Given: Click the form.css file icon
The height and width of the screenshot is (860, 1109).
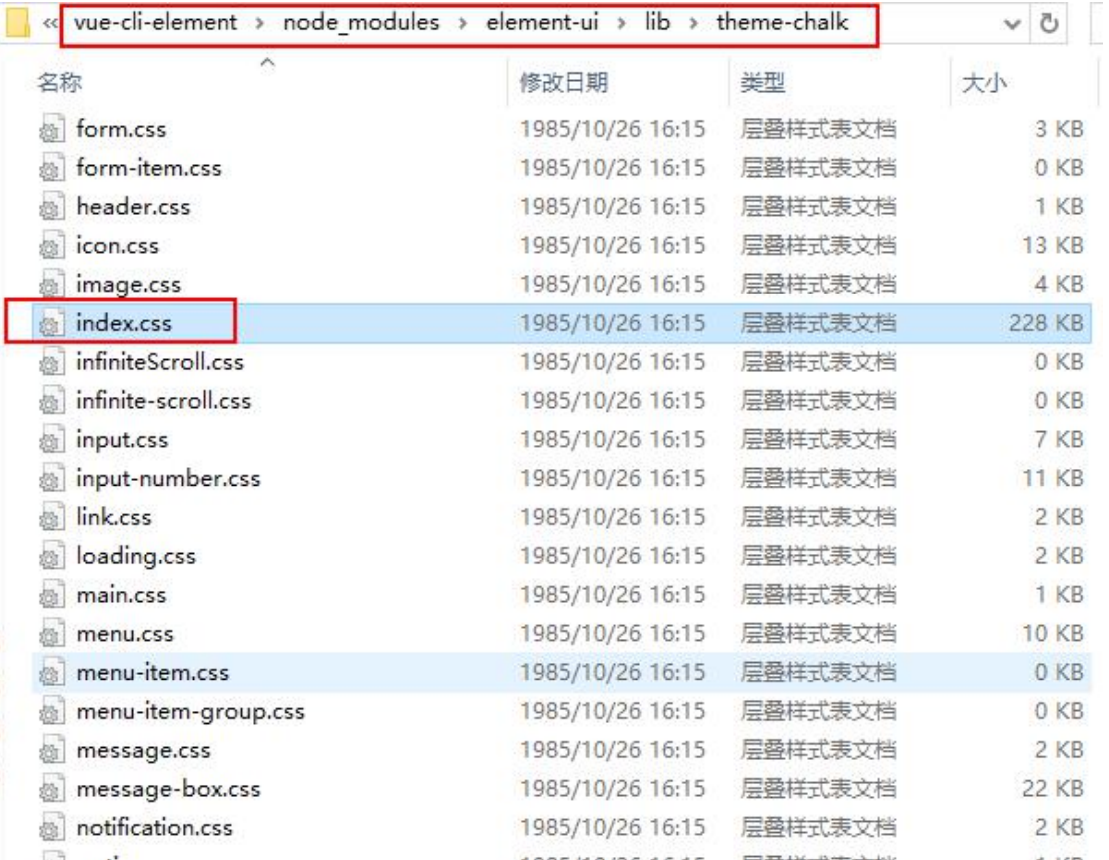Looking at the screenshot, I should tap(52, 129).
